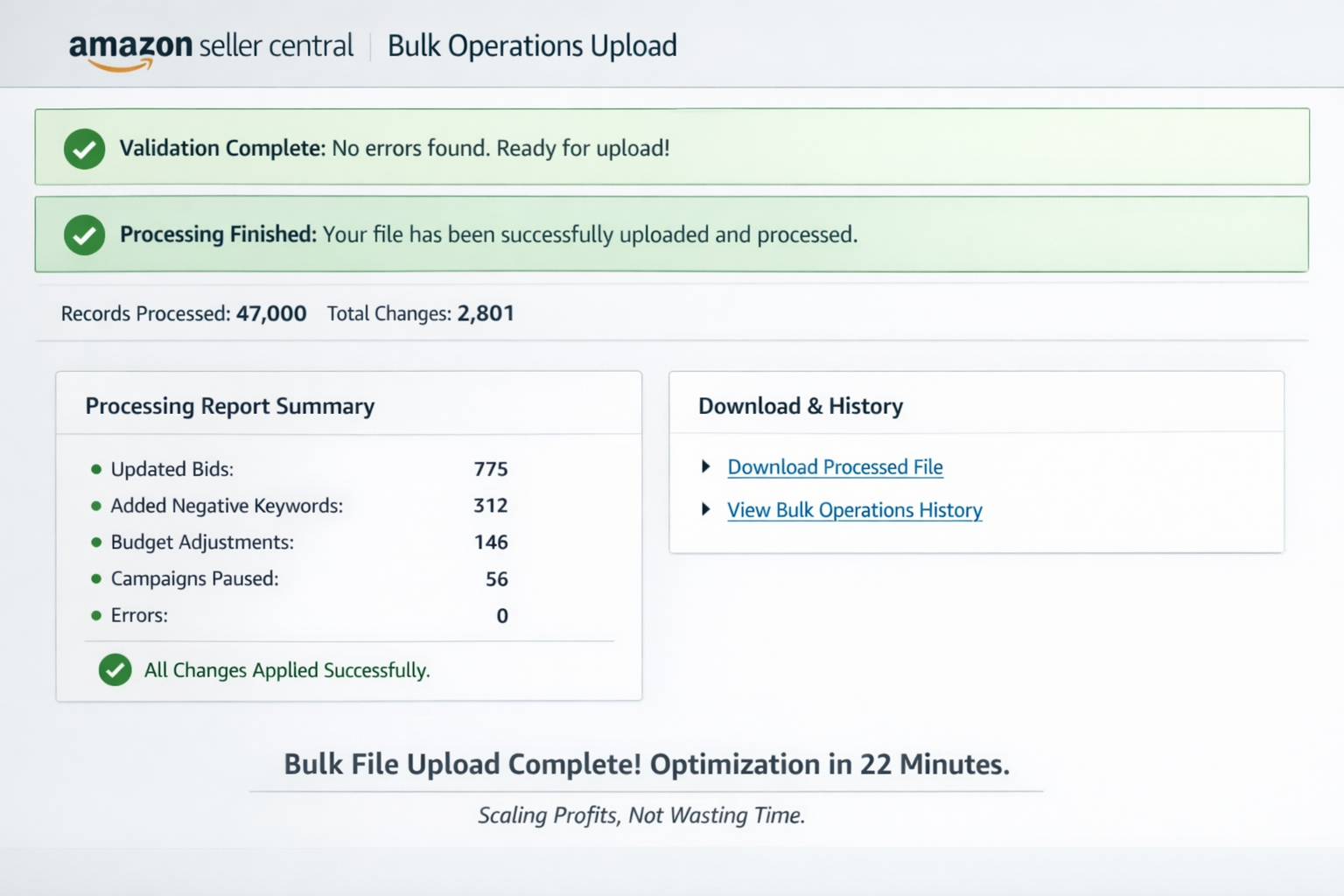Expand the Download Processed File disclosure triangle
The image size is (1344, 896).
point(706,466)
